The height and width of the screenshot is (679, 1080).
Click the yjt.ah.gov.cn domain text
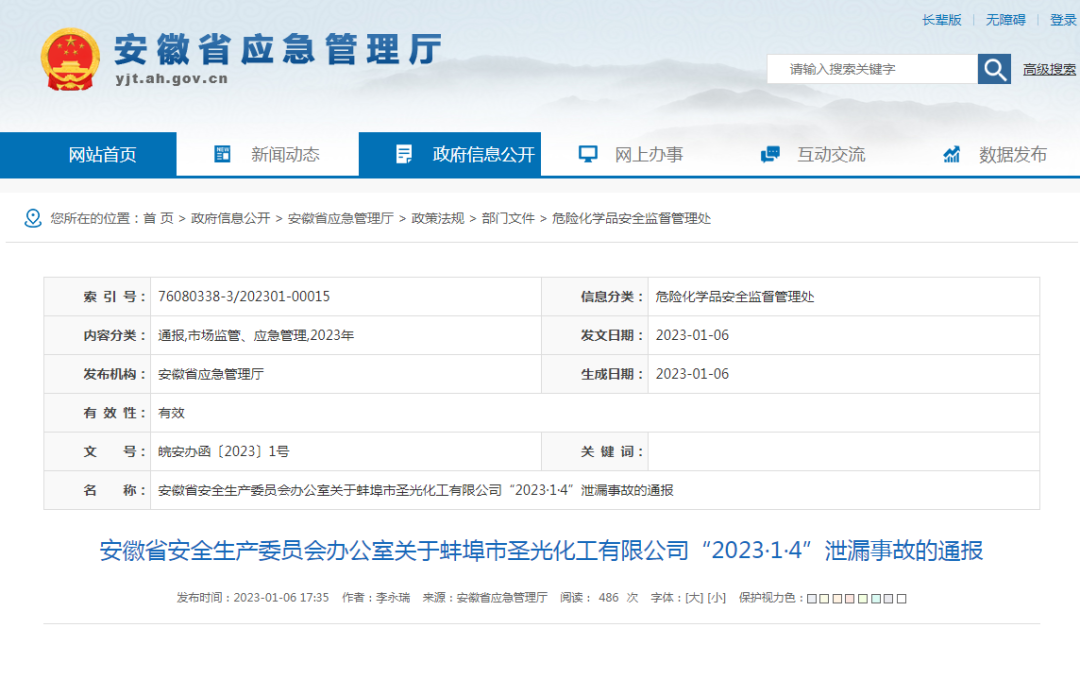(x=172, y=79)
